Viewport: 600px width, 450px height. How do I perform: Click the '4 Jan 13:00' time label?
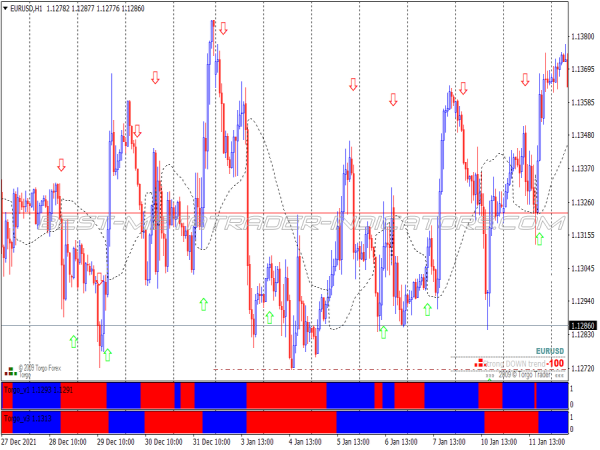[x=305, y=442]
